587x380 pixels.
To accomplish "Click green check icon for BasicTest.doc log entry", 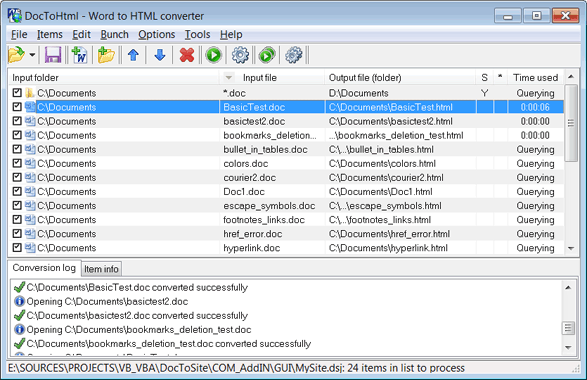I will (x=19, y=287).
